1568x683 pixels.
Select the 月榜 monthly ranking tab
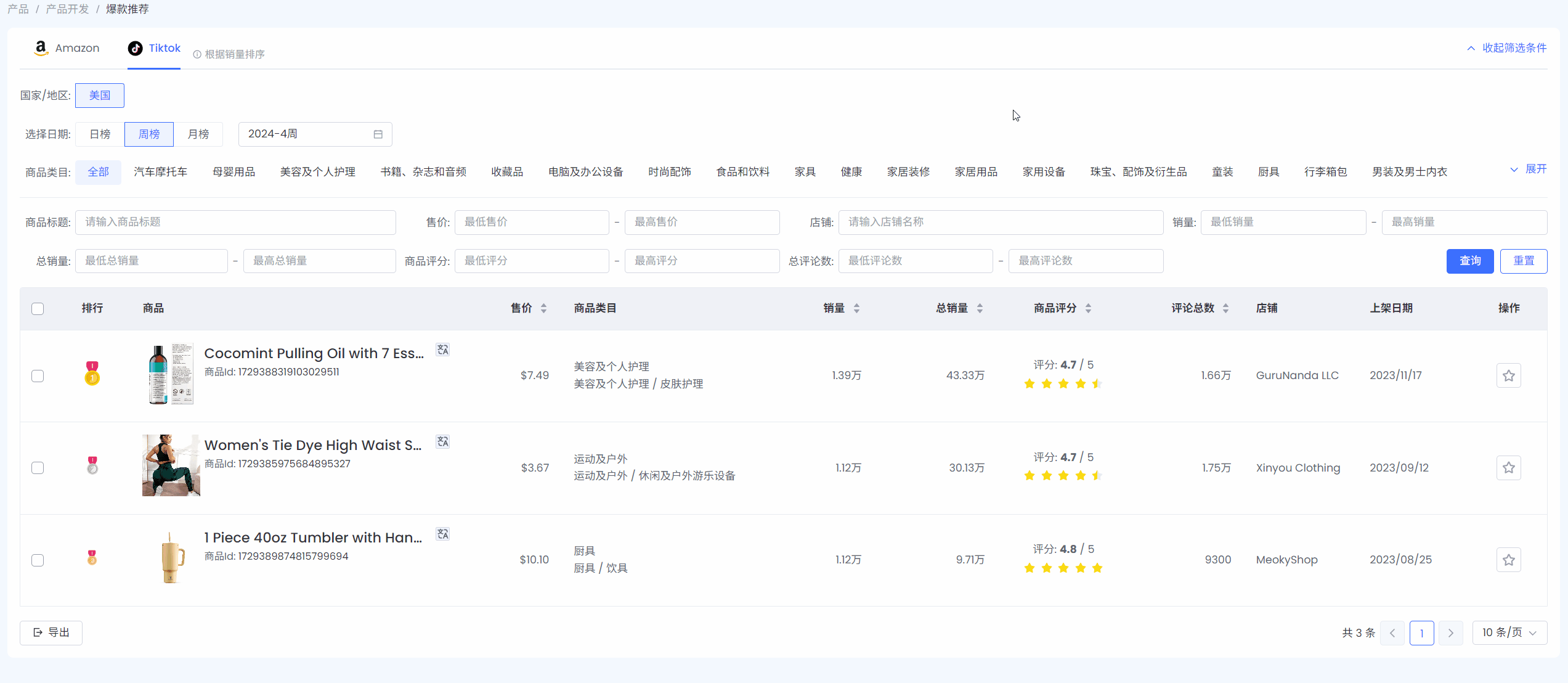(x=198, y=134)
